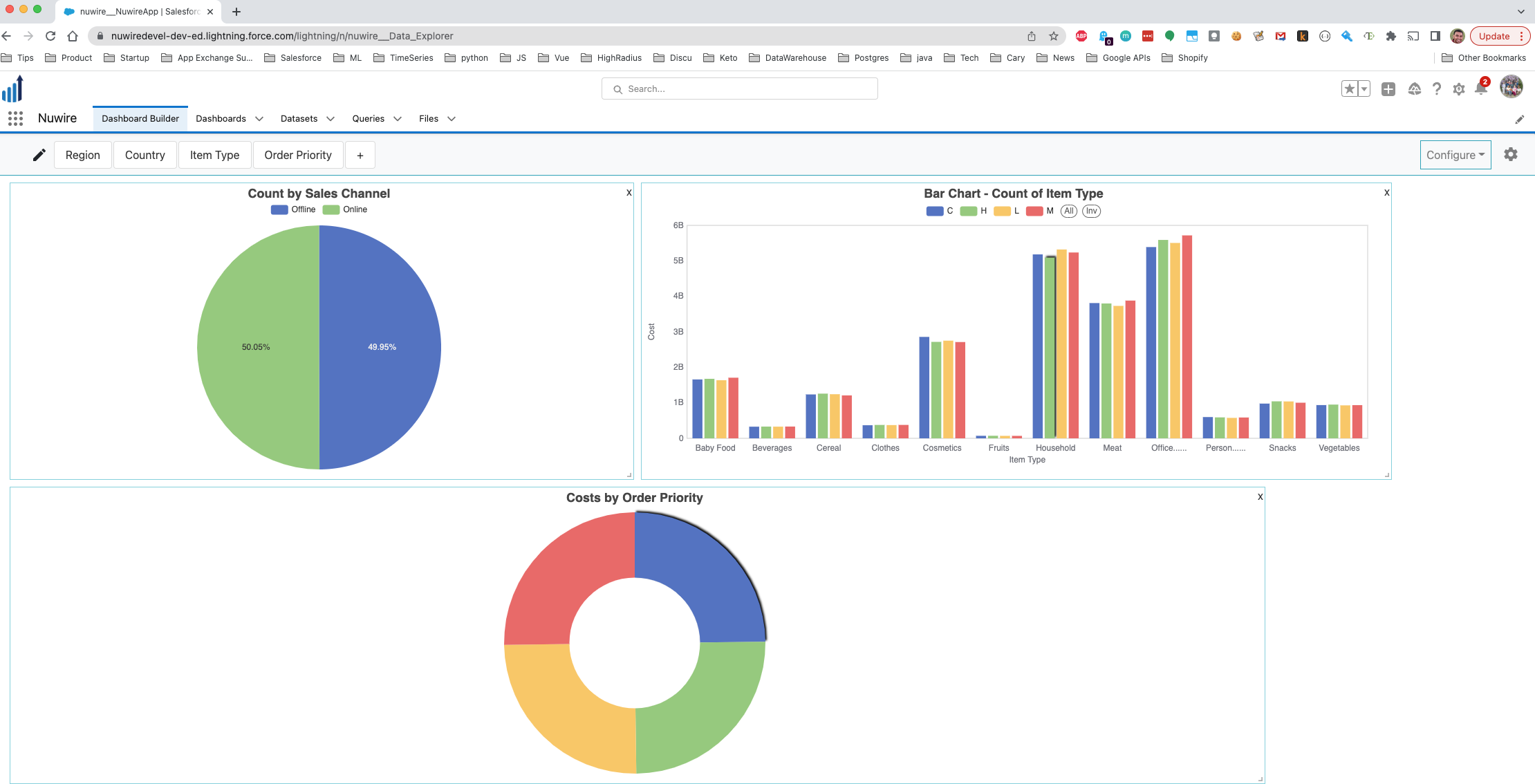
Task: Click the Favorites star icon in header
Action: tap(1349, 88)
